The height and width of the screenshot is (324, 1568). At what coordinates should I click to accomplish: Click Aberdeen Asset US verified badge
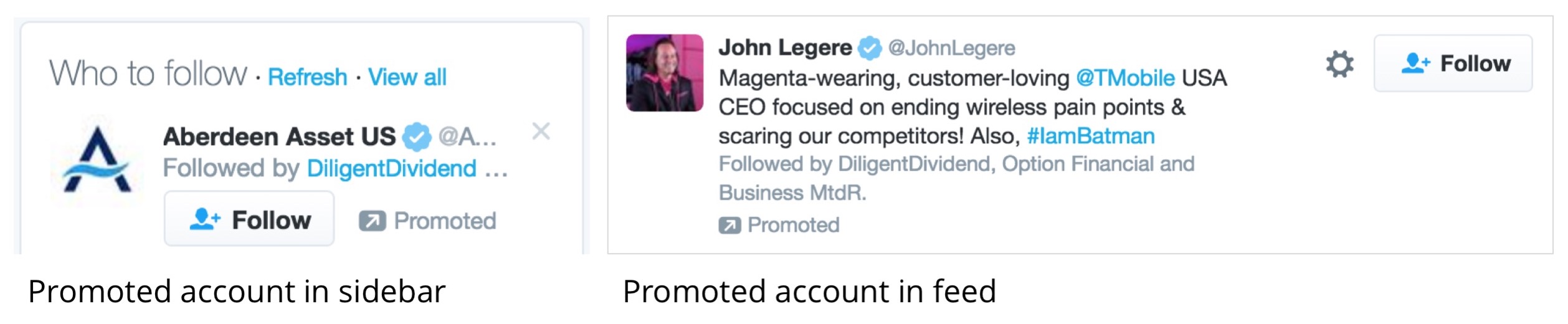(416, 136)
